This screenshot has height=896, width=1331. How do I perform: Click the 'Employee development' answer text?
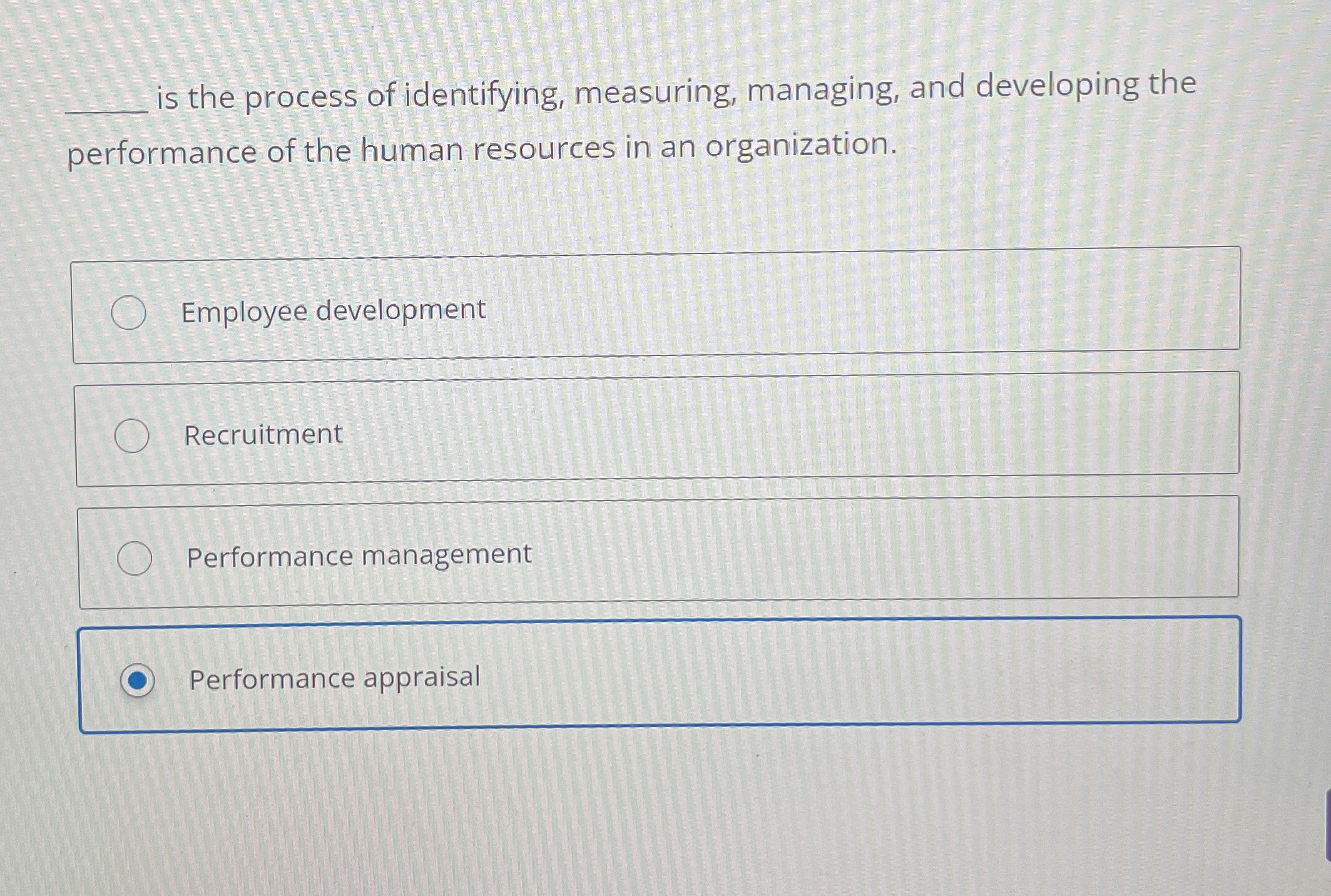point(333,310)
